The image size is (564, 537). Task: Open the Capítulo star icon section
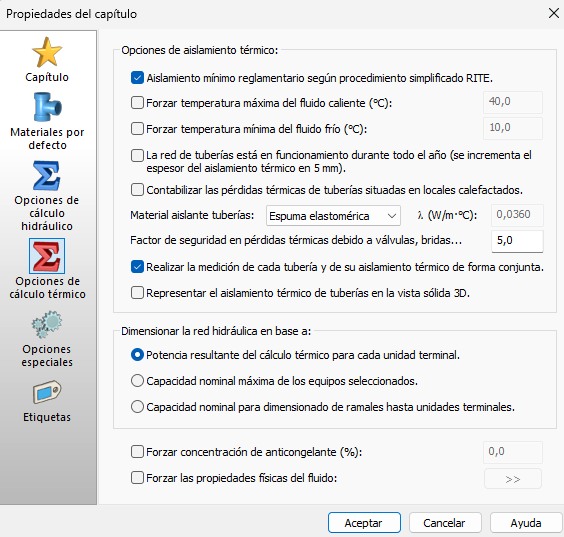coord(47,52)
